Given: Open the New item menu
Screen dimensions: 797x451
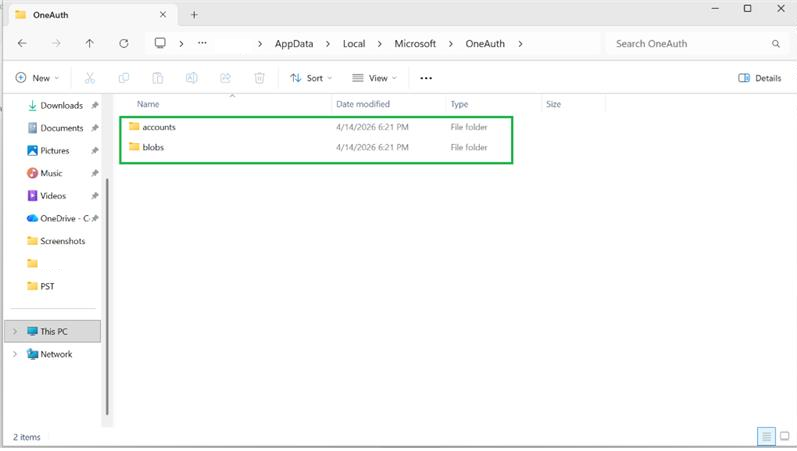Looking at the screenshot, I should [x=37, y=78].
